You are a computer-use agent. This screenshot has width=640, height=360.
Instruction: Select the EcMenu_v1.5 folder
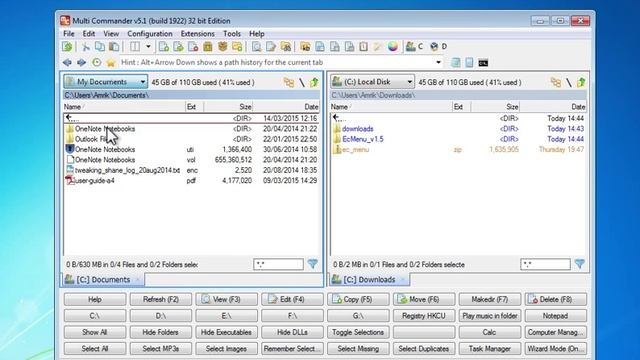point(458,139)
